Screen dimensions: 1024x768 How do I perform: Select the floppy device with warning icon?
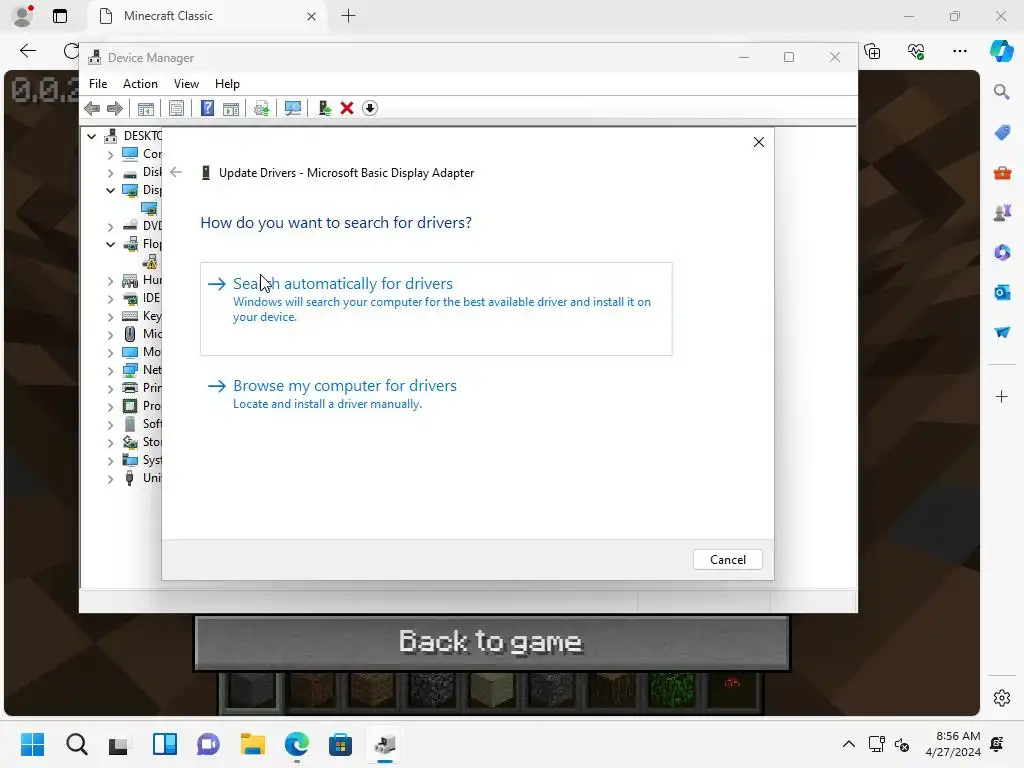tap(150, 262)
